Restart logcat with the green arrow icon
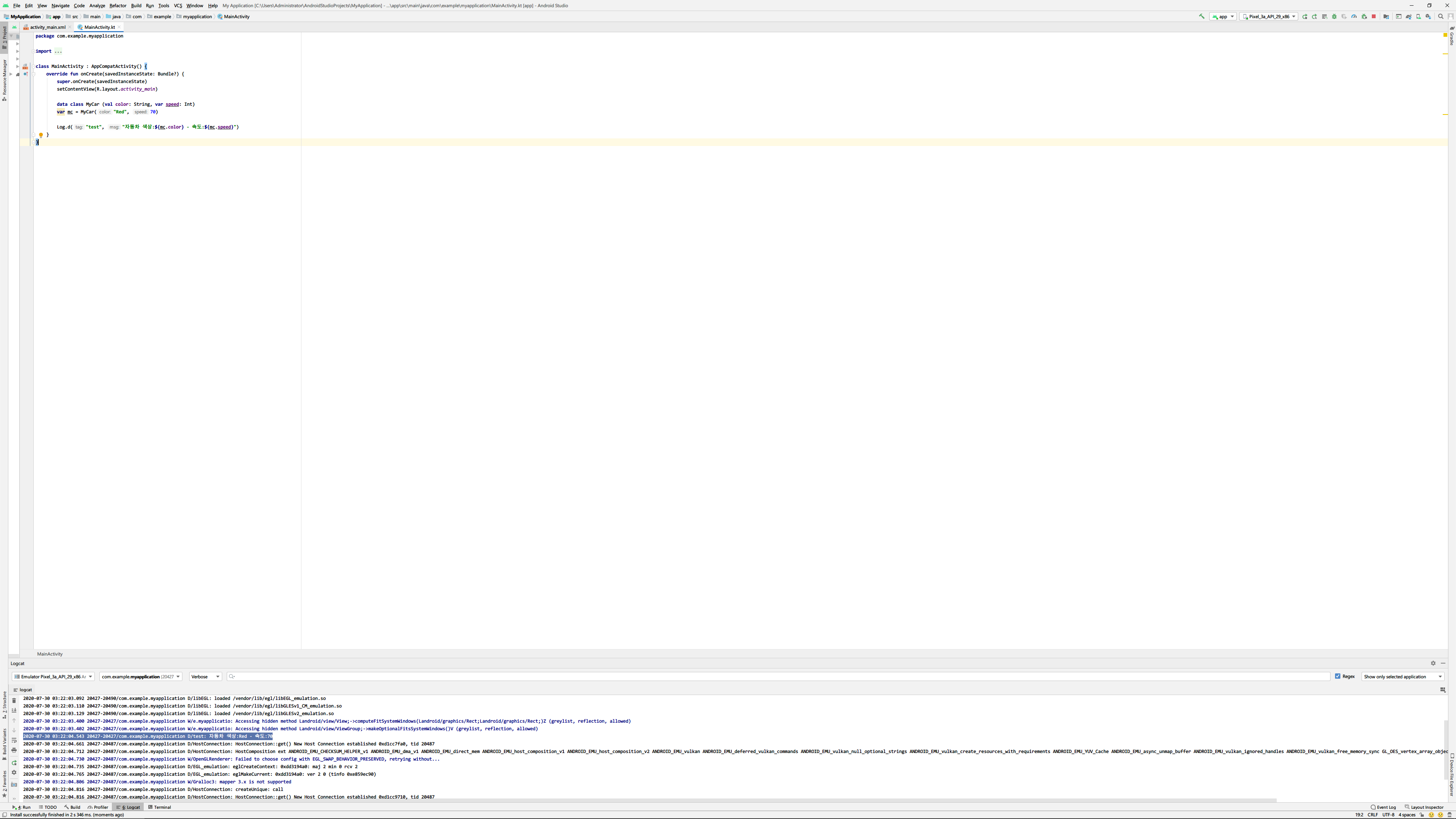Image resolution: width=1456 pixels, height=819 pixels. tap(14, 763)
